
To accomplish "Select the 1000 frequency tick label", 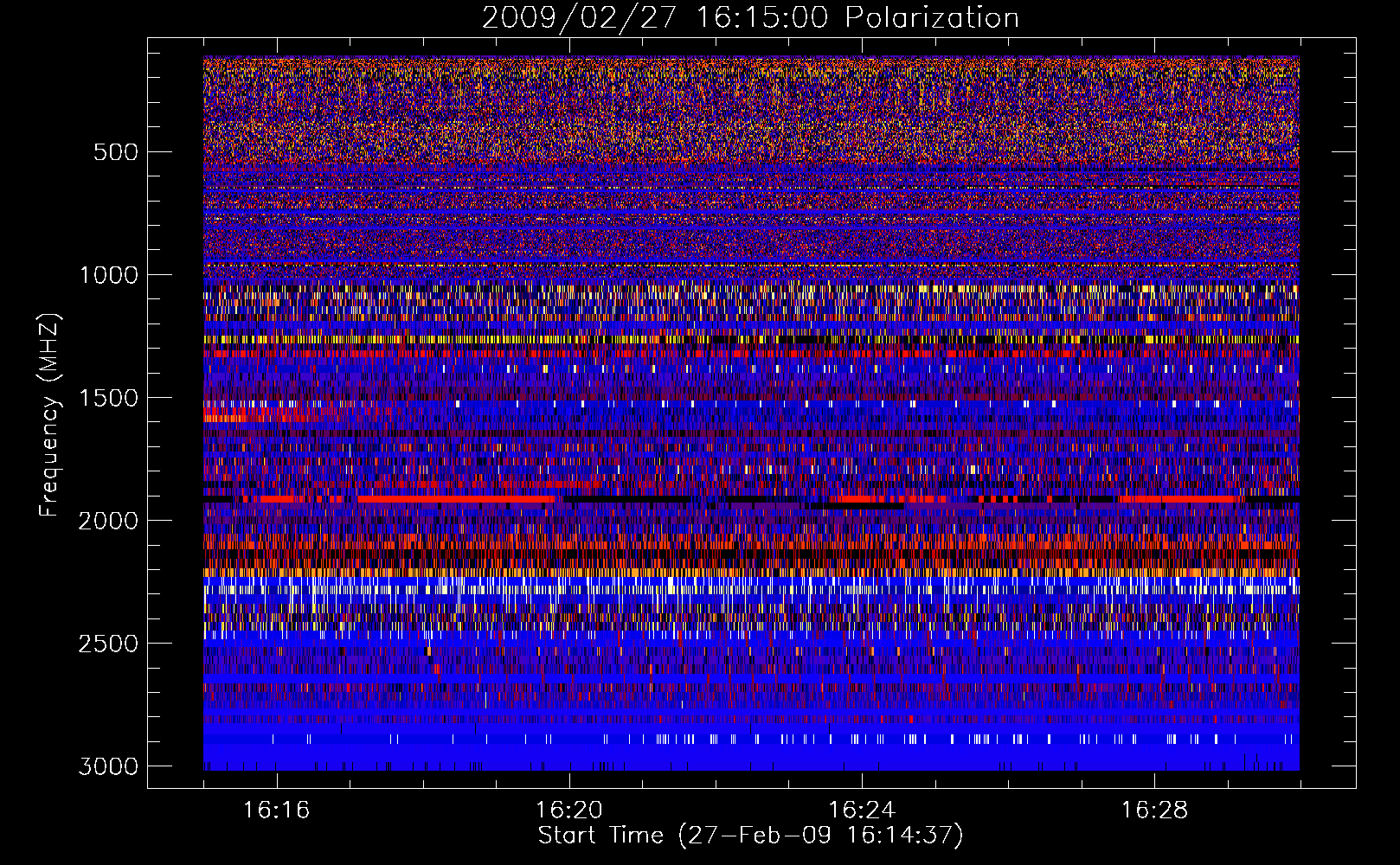I will pyautogui.click(x=108, y=275).
